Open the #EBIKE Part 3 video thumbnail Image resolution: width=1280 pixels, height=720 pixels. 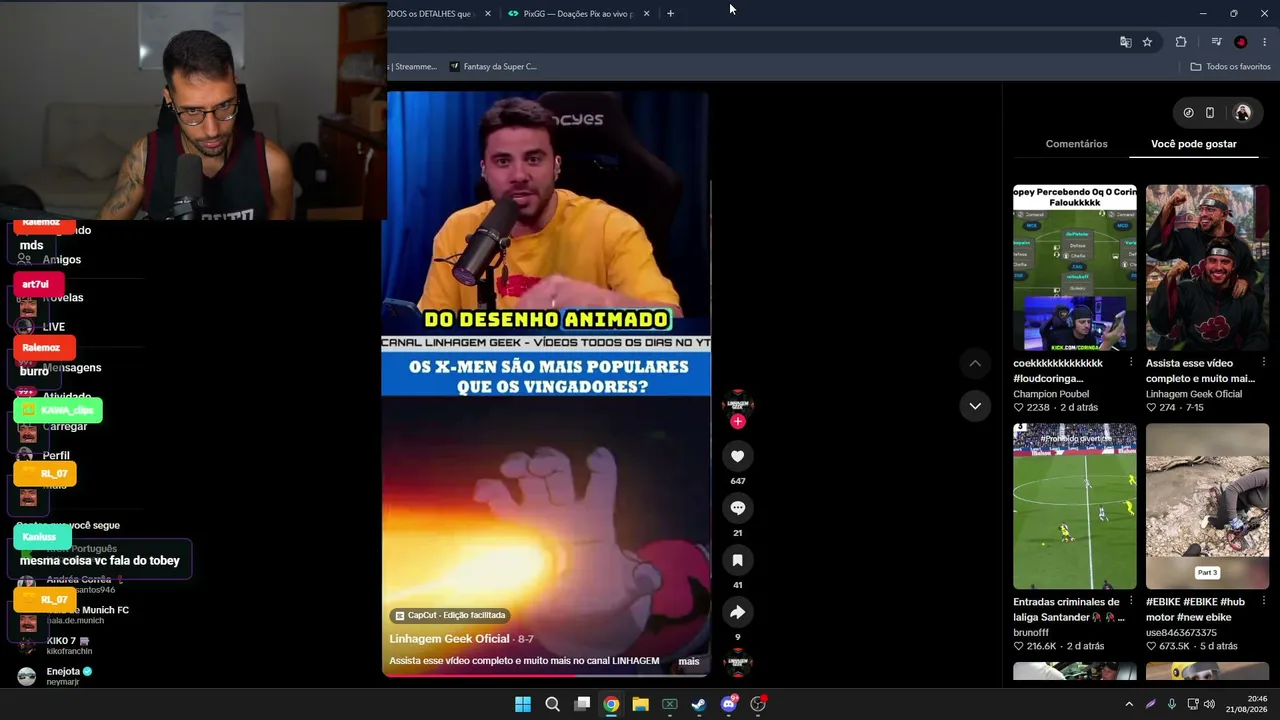click(x=1207, y=506)
